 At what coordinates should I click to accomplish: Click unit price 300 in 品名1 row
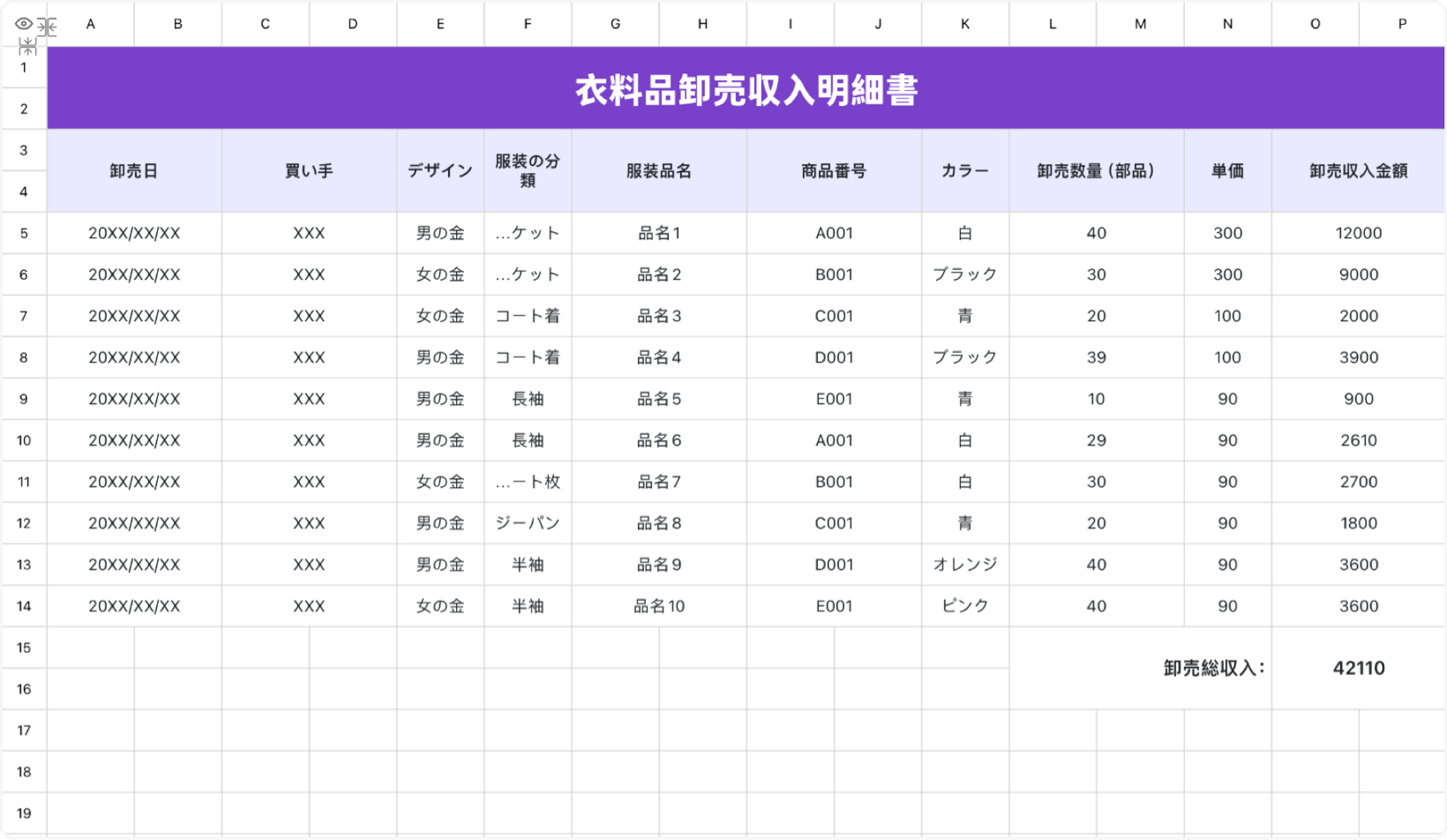(1227, 233)
